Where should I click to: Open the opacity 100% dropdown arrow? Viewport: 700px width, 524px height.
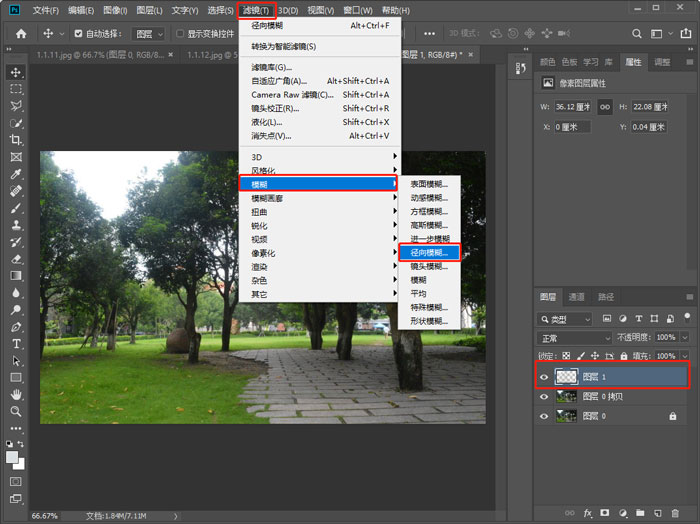(685, 338)
